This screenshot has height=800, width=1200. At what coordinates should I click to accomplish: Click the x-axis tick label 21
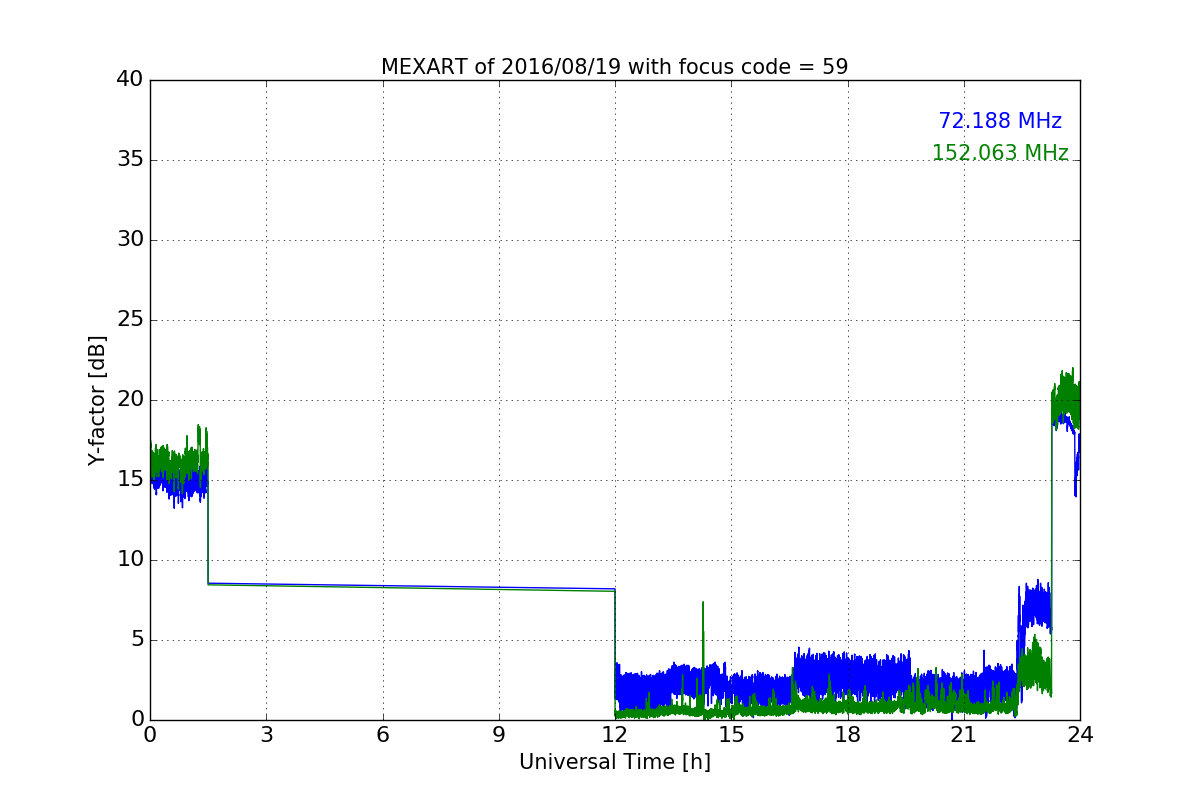tap(964, 735)
